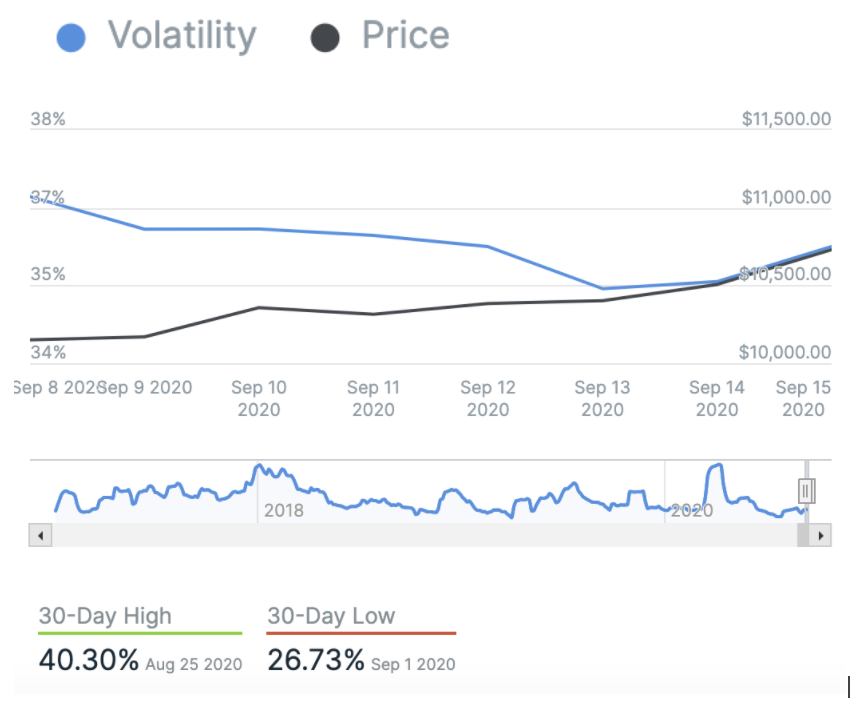Select the 30-Day Low heading
Image resolution: width=858 pixels, height=718 pixels.
(331, 616)
